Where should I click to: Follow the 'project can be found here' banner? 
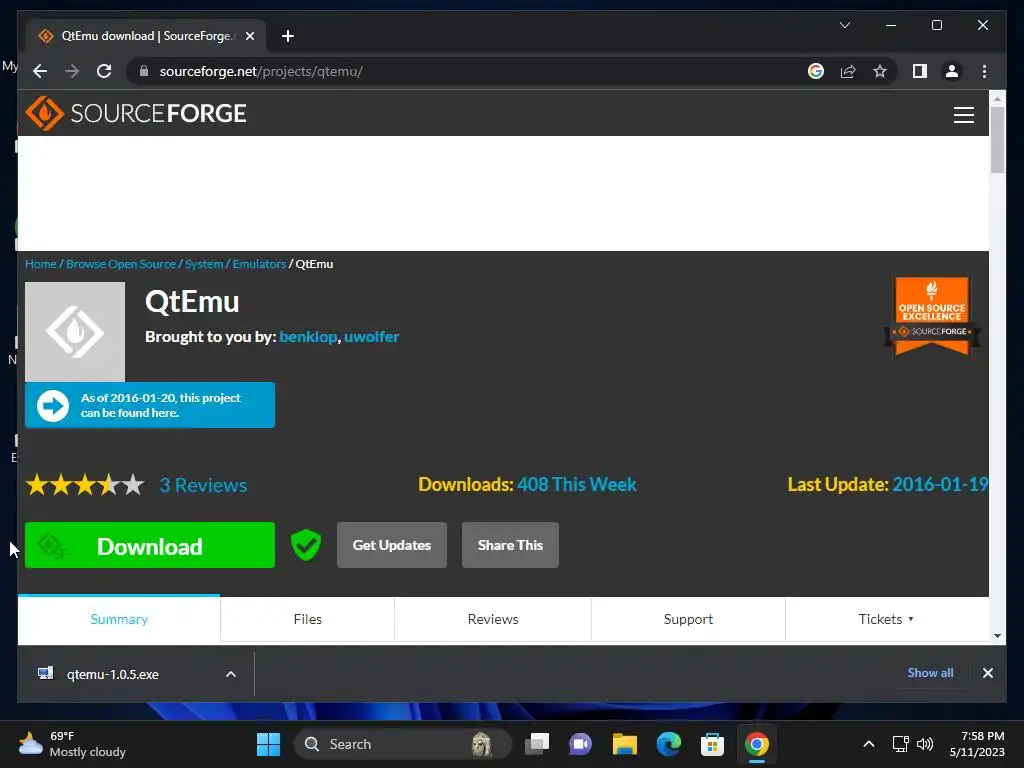point(150,406)
